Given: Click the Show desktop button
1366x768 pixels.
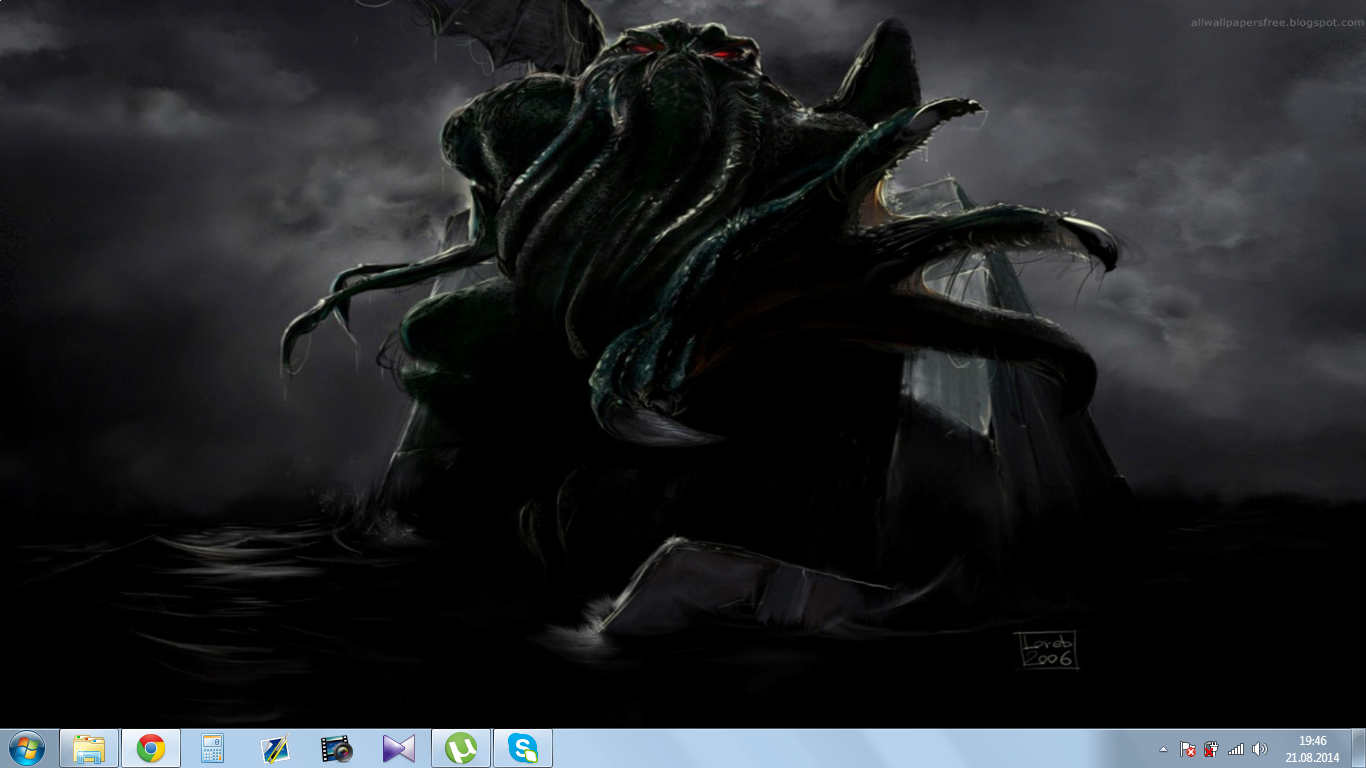Looking at the screenshot, I should point(1358,748).
